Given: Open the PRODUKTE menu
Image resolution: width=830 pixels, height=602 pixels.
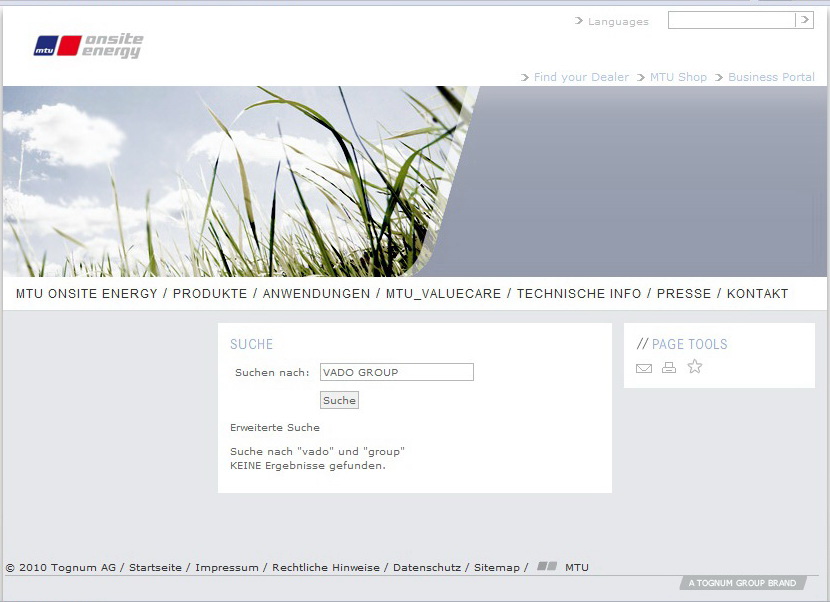Looking at the screenshot, I should pos(210,293).
